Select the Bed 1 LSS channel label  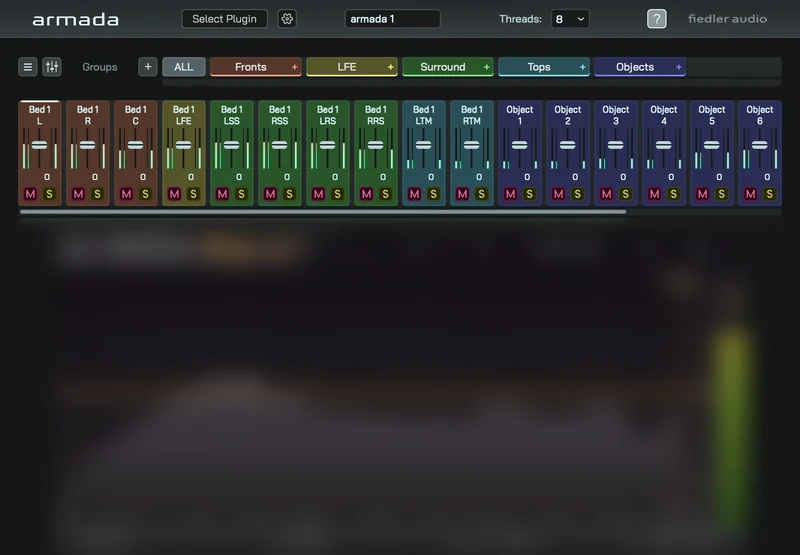[232, 115]
